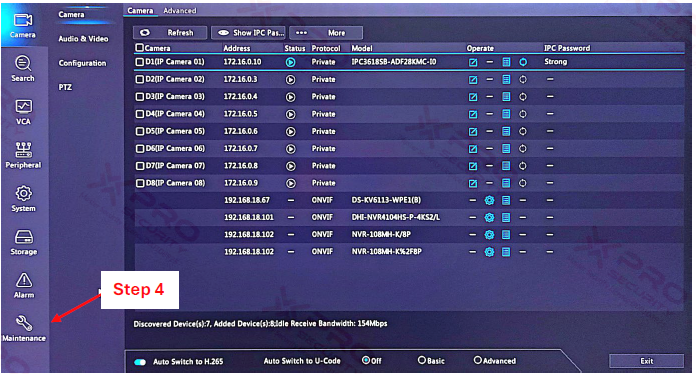Open System settings in sidebar
Screen dimensions: 696x374
(23, 199)
